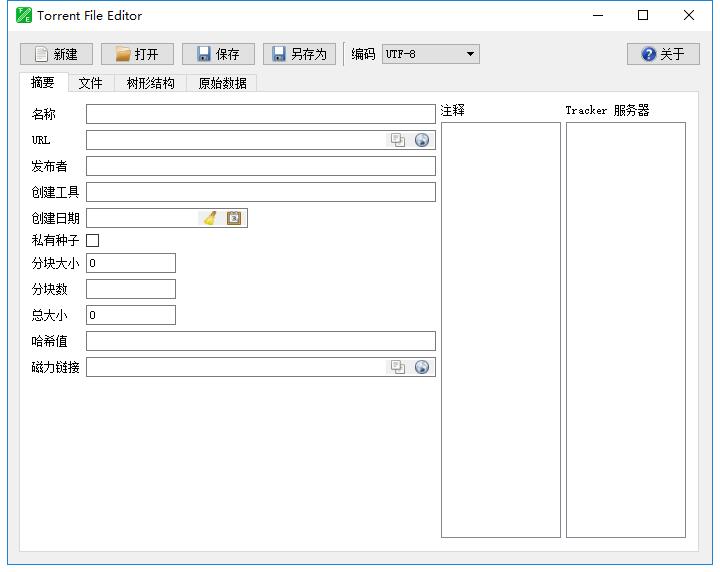Click the 名称 input field
Viewport: 720px width, 572px height.
coord(261,114)
